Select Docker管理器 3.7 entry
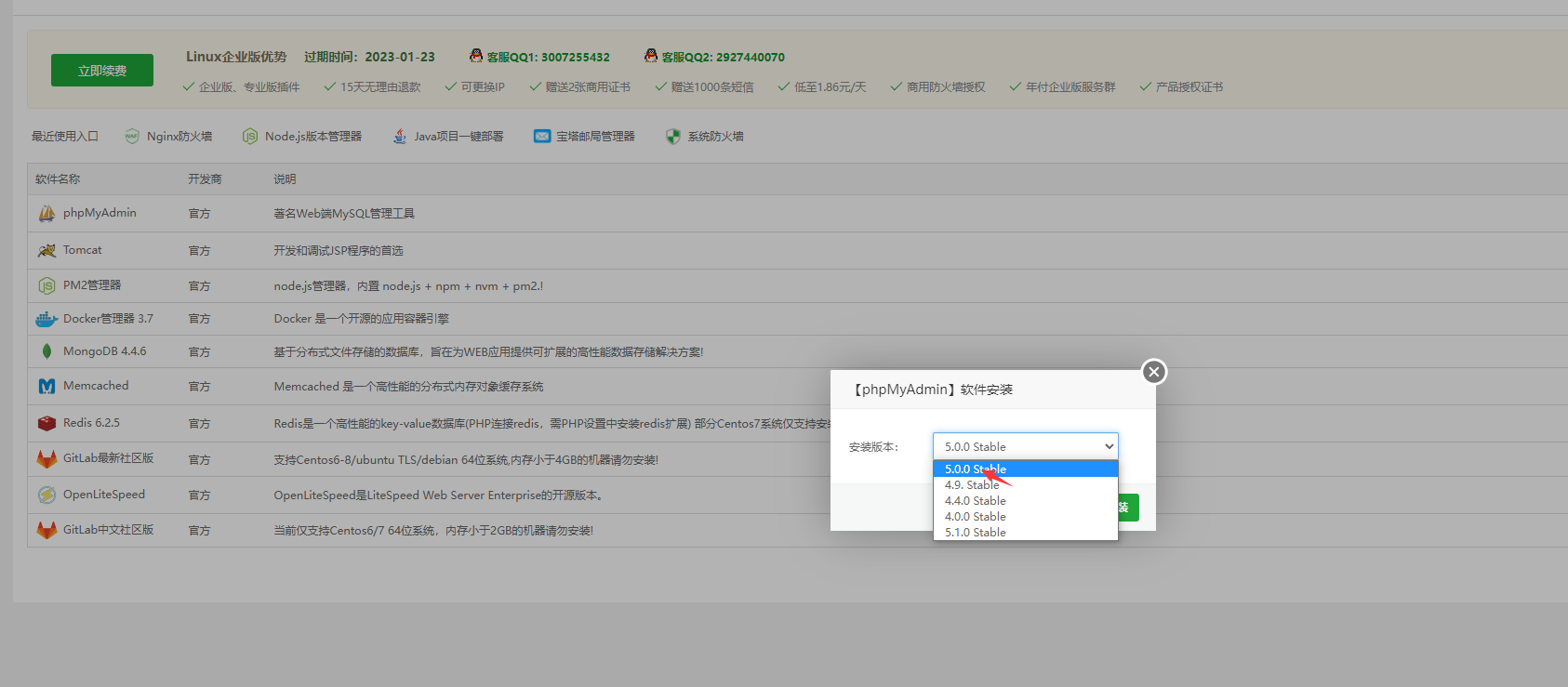 108,319
